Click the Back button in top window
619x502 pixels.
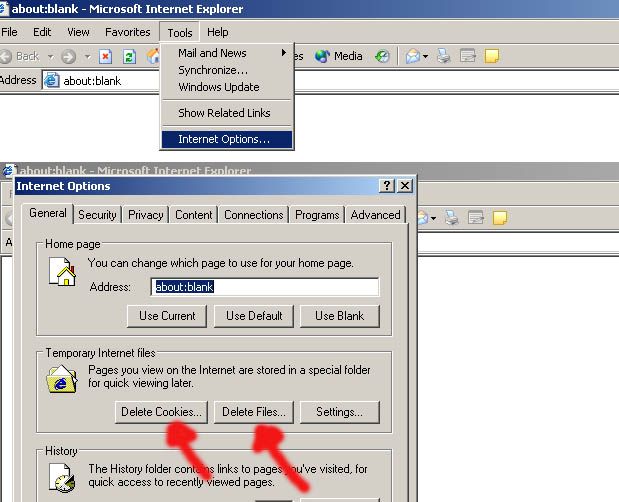click(x=21, y=56)
